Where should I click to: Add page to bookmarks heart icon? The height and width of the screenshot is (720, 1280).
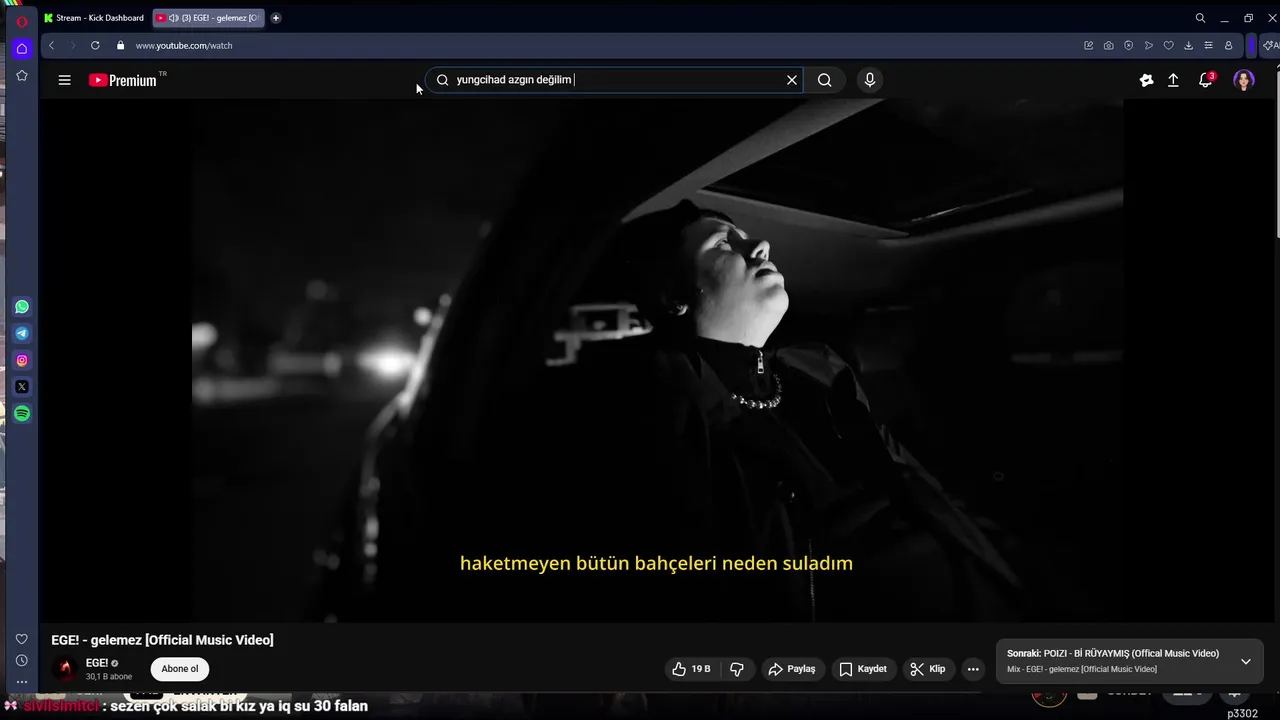(1168, 45)
